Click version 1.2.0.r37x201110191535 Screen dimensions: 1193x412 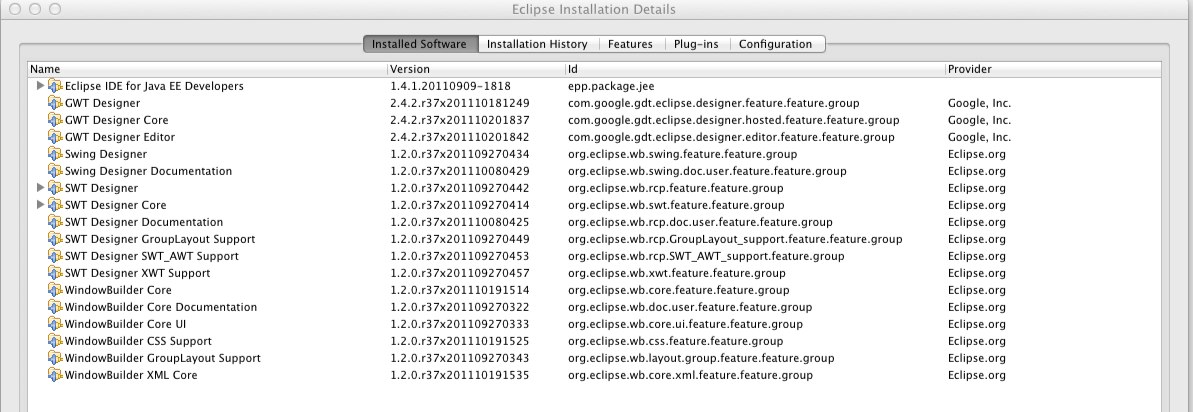pos(460,375)
